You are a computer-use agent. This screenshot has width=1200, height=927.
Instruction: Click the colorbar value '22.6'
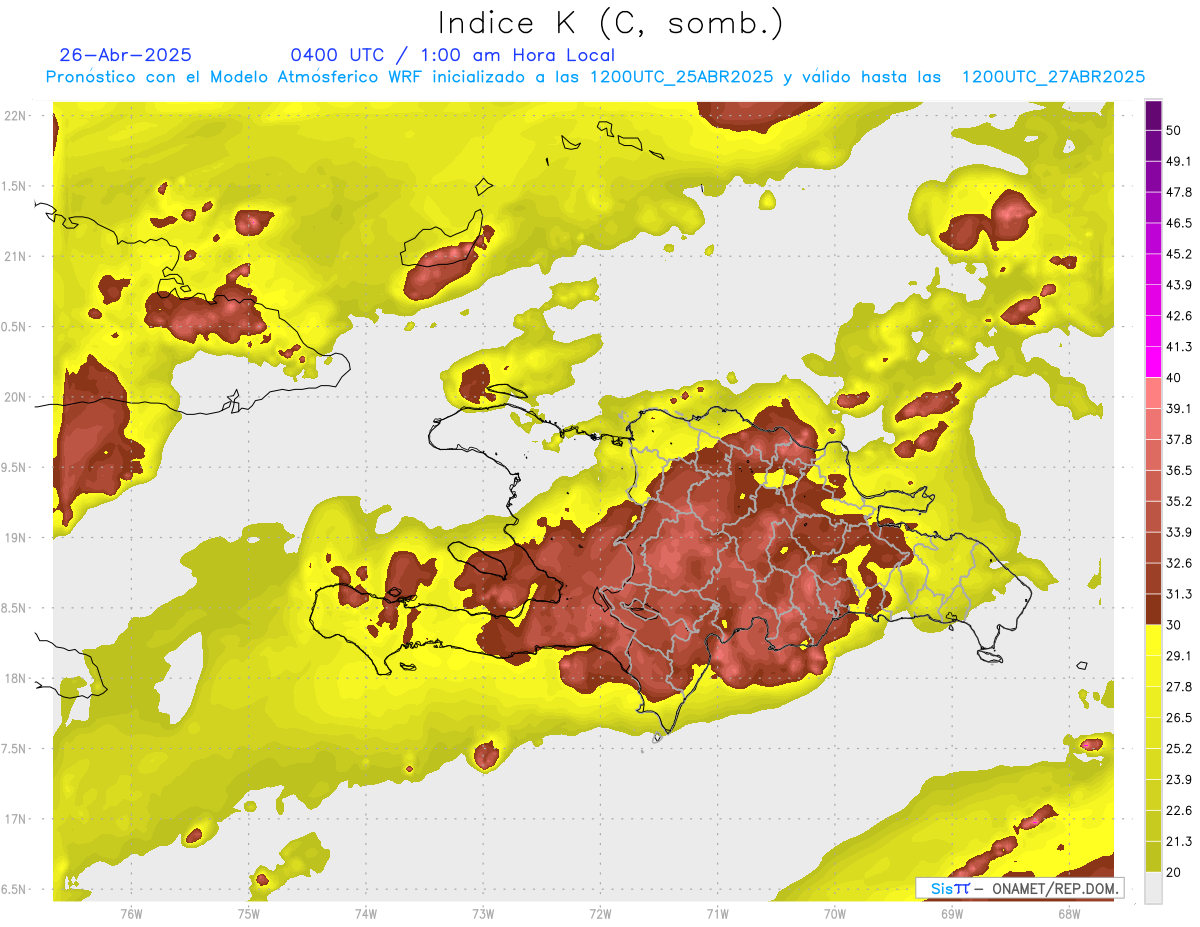[x=1179, y=811]
